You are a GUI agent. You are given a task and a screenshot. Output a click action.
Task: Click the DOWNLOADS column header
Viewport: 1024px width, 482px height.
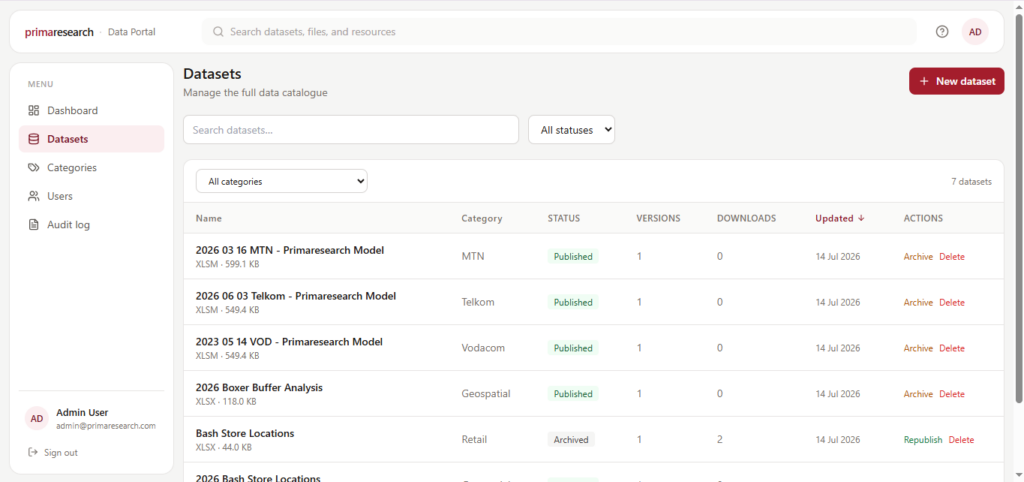pyautogui.click(x=746, y=218)
